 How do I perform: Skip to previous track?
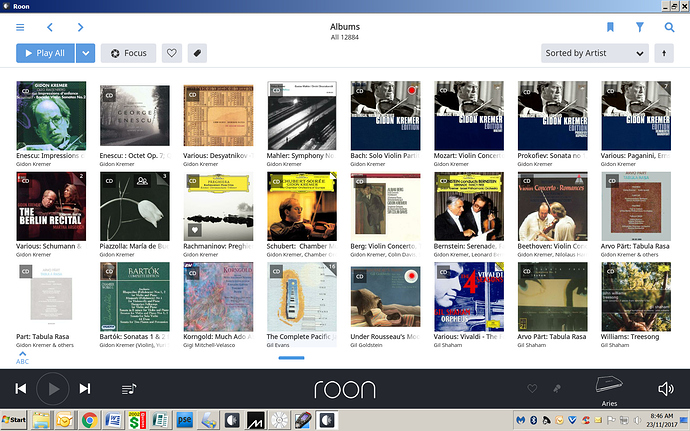point(21,389)
